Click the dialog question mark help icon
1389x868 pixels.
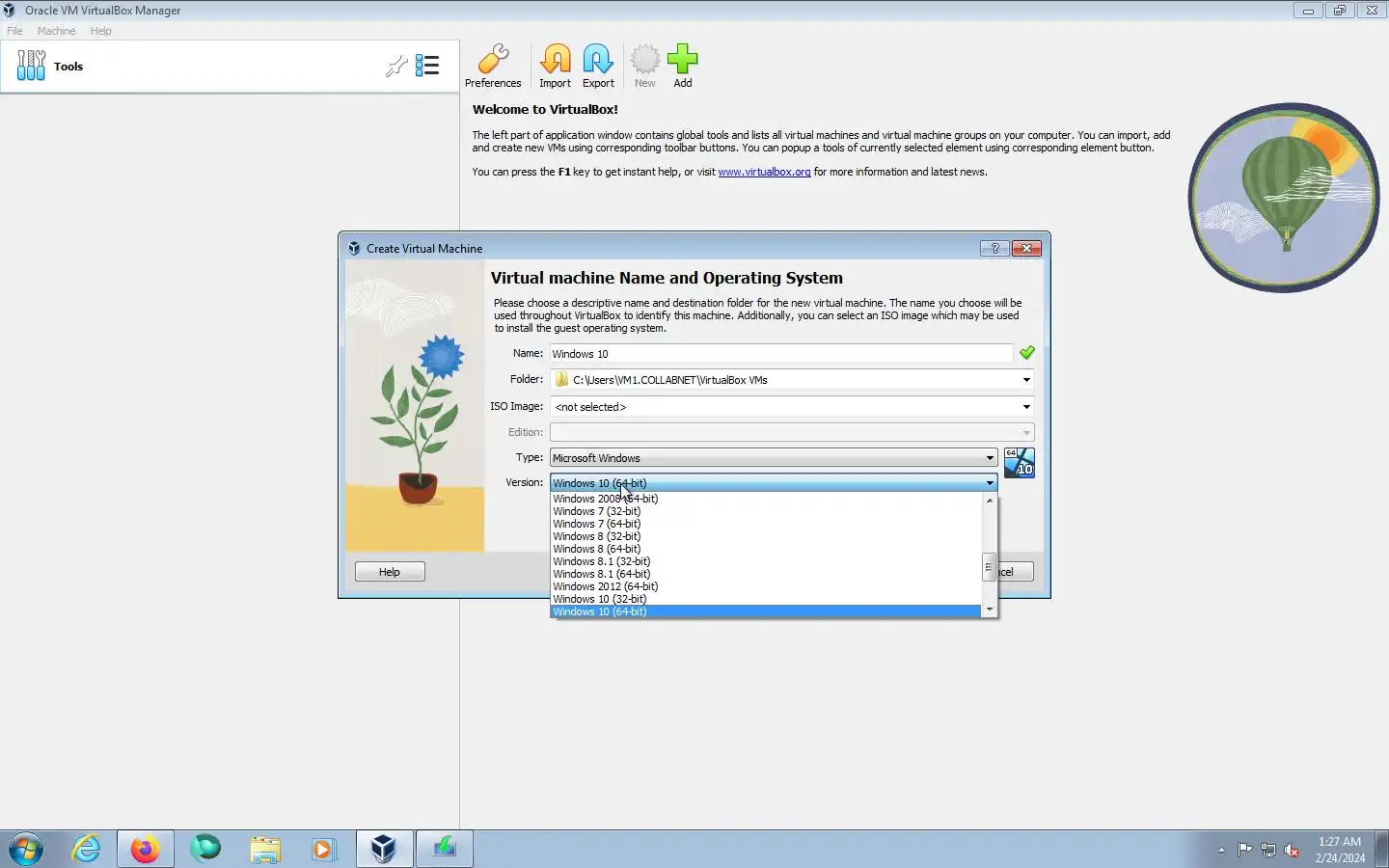(x=994, y=248)
